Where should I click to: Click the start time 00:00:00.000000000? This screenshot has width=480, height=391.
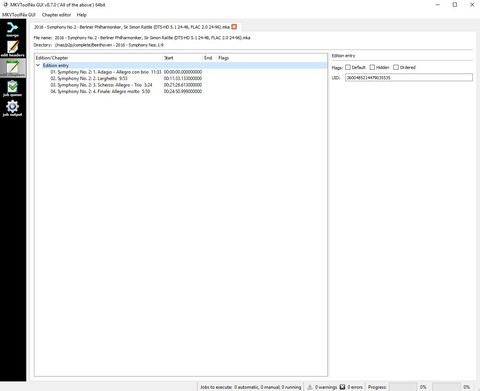(x=183, y=72)
